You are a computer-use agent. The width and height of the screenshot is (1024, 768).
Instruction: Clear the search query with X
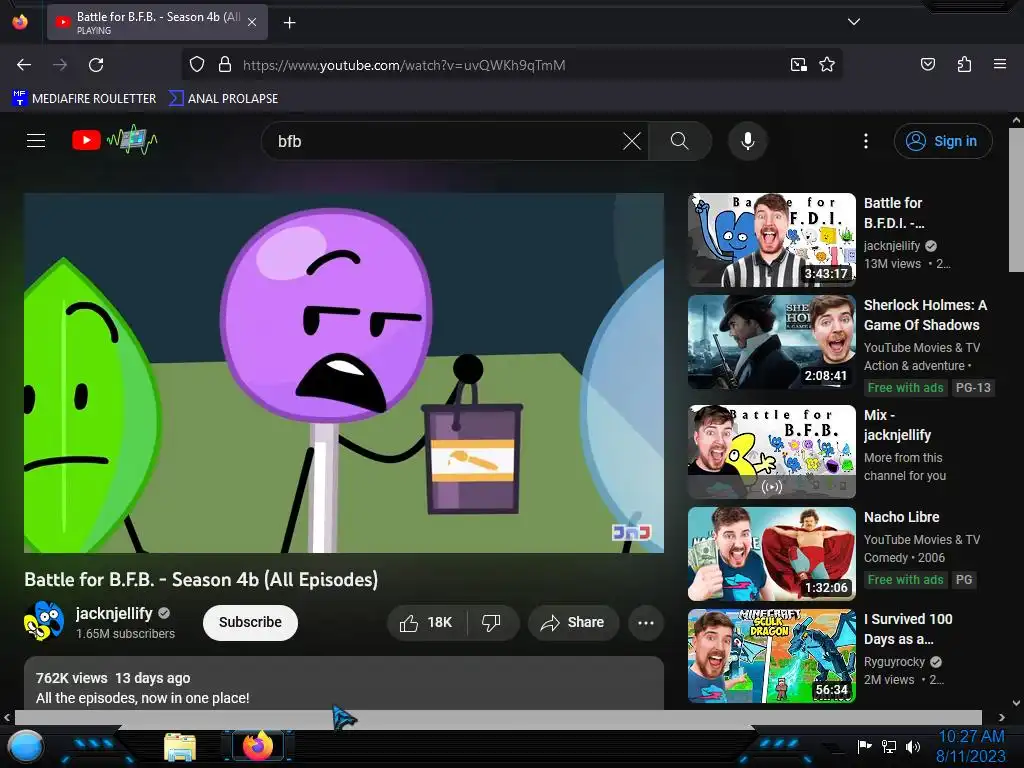point(632,141)
